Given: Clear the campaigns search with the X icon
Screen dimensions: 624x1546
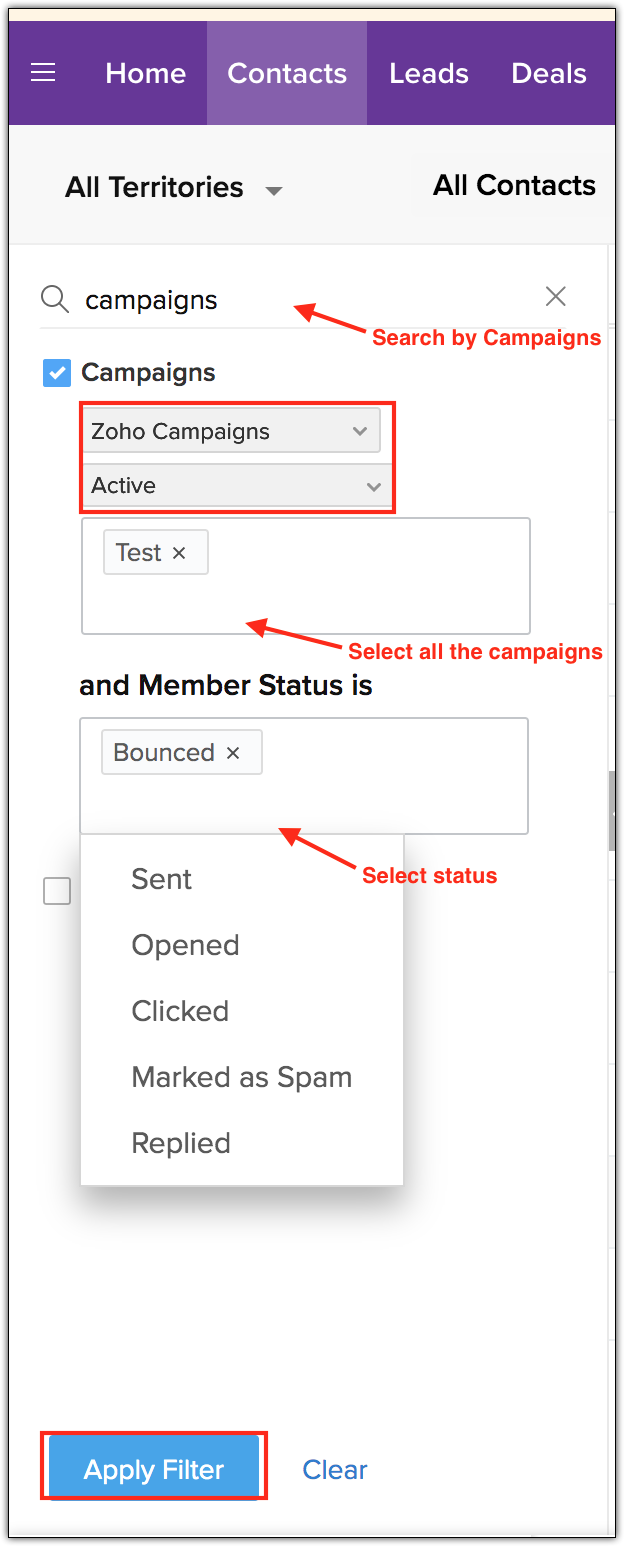Looking at the screenshot, I should click(x=556, y=296).
